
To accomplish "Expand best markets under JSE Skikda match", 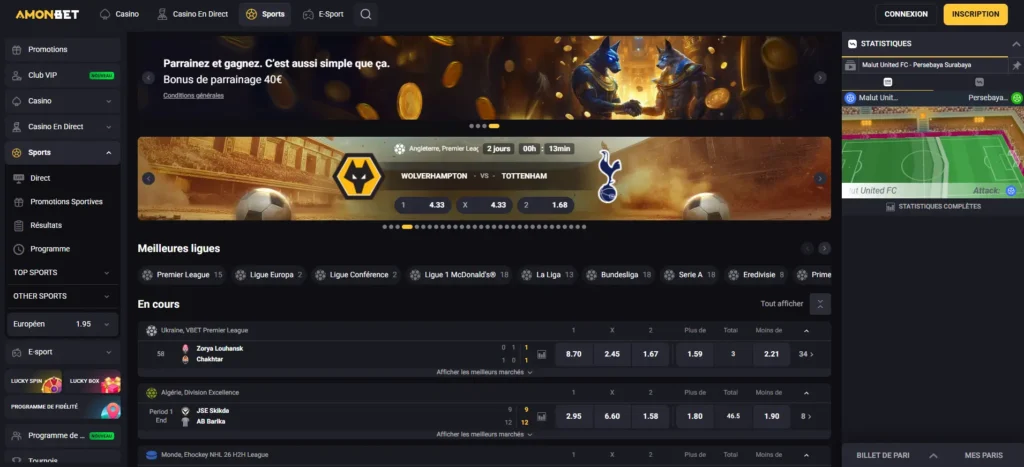I will point(484,434).
